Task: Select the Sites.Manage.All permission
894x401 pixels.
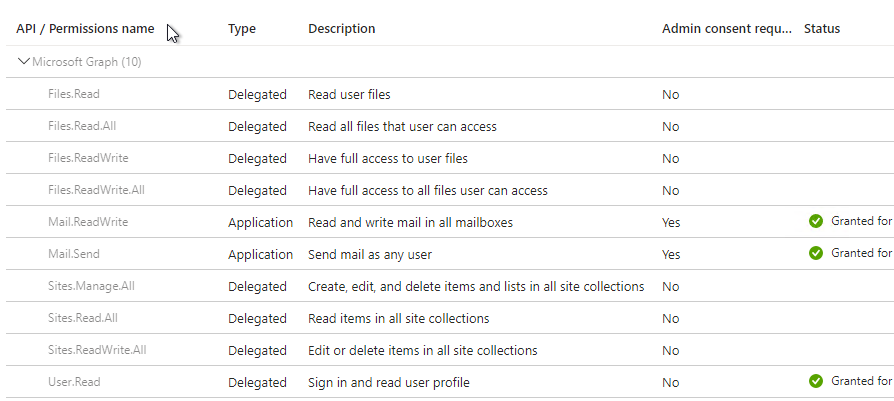Action: [91, 286]
